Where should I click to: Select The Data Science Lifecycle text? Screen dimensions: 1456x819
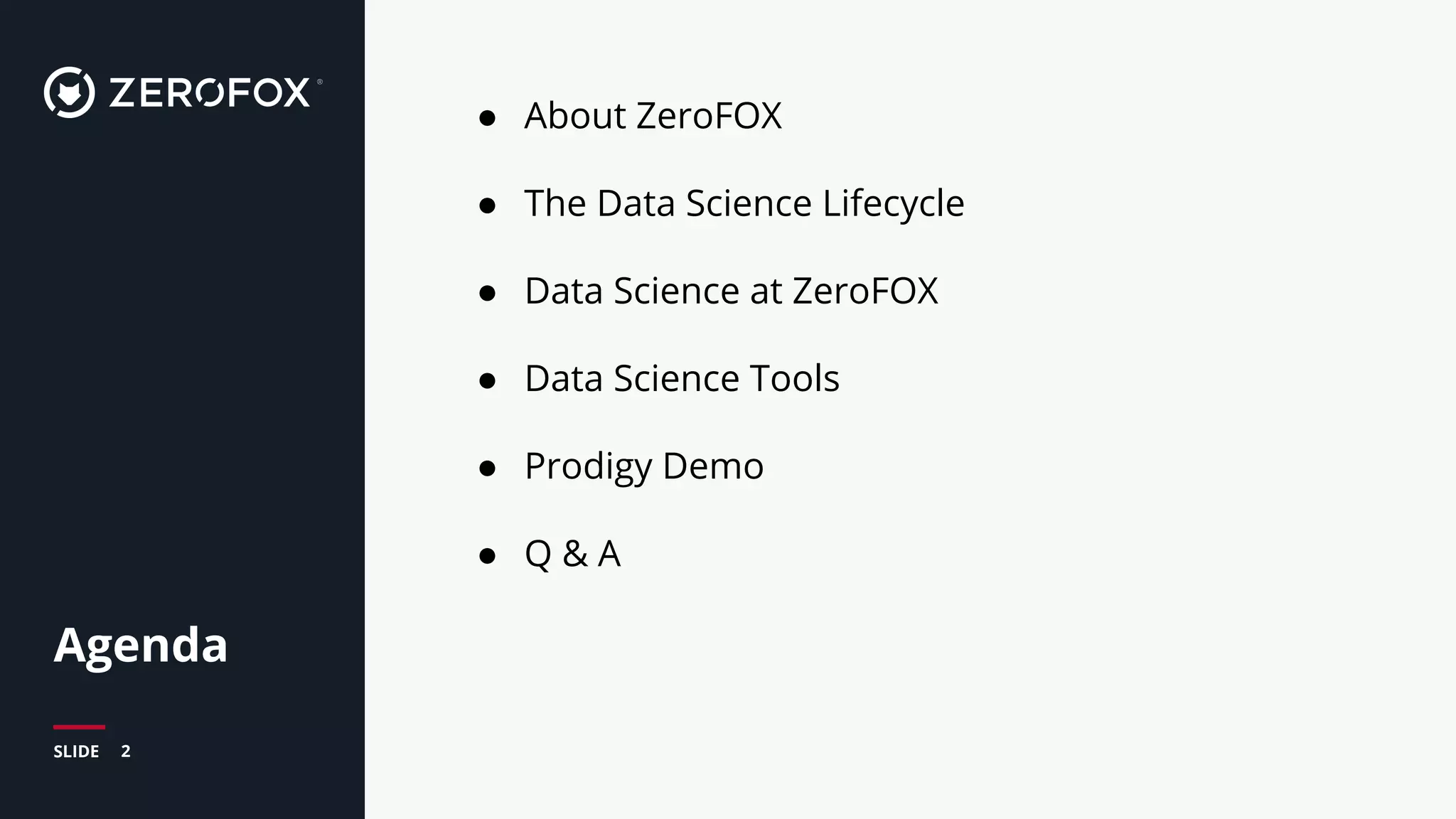coord(744,204)
